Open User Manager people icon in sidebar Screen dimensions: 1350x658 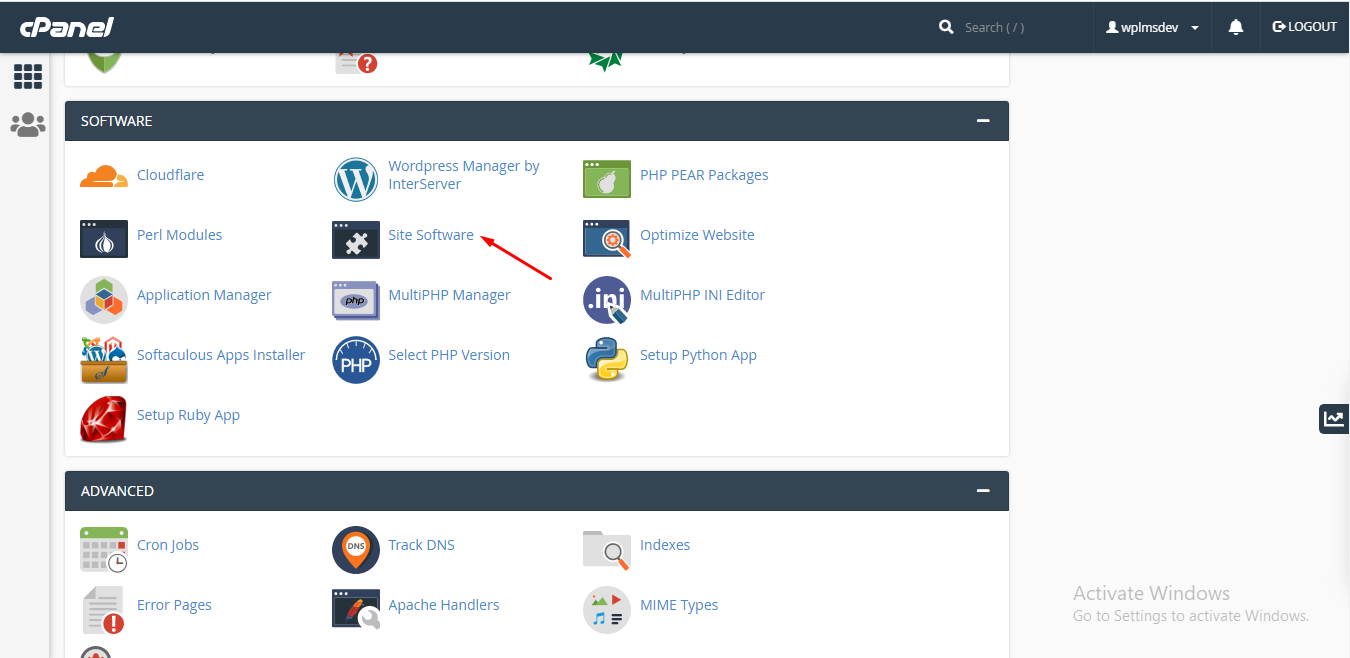28,124
